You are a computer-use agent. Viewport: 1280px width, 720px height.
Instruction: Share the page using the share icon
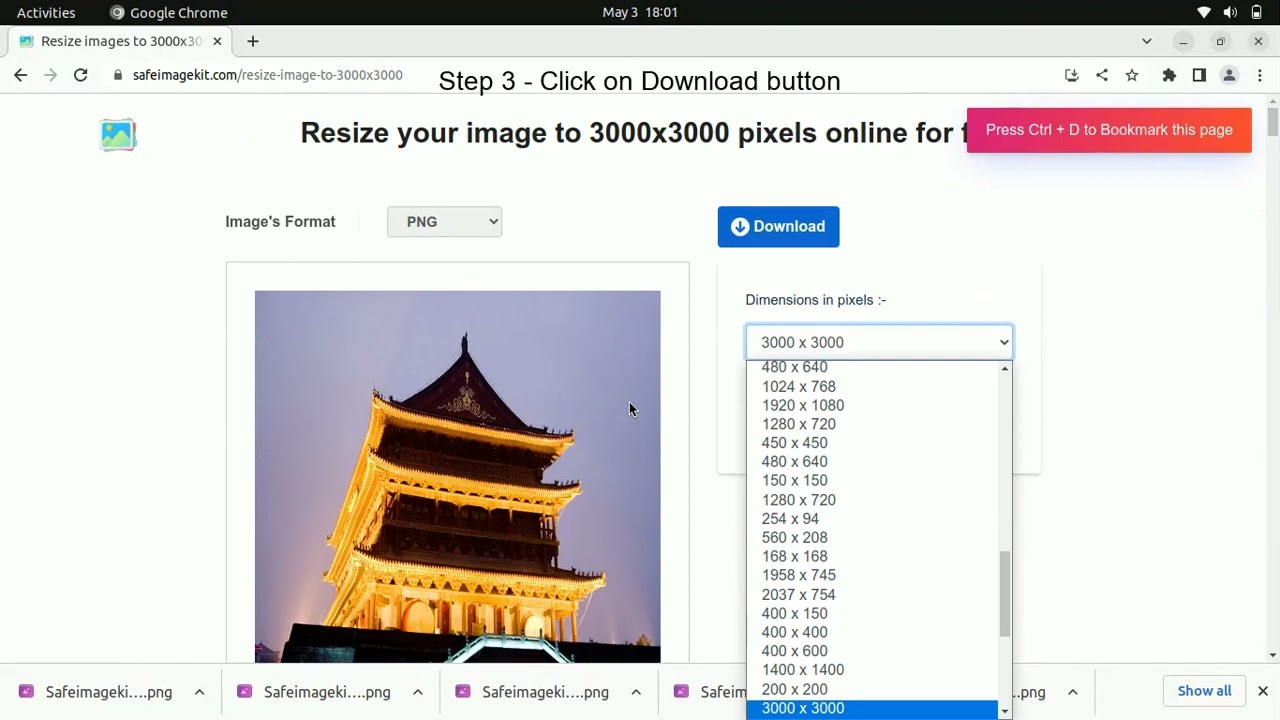click(1102, 75)
